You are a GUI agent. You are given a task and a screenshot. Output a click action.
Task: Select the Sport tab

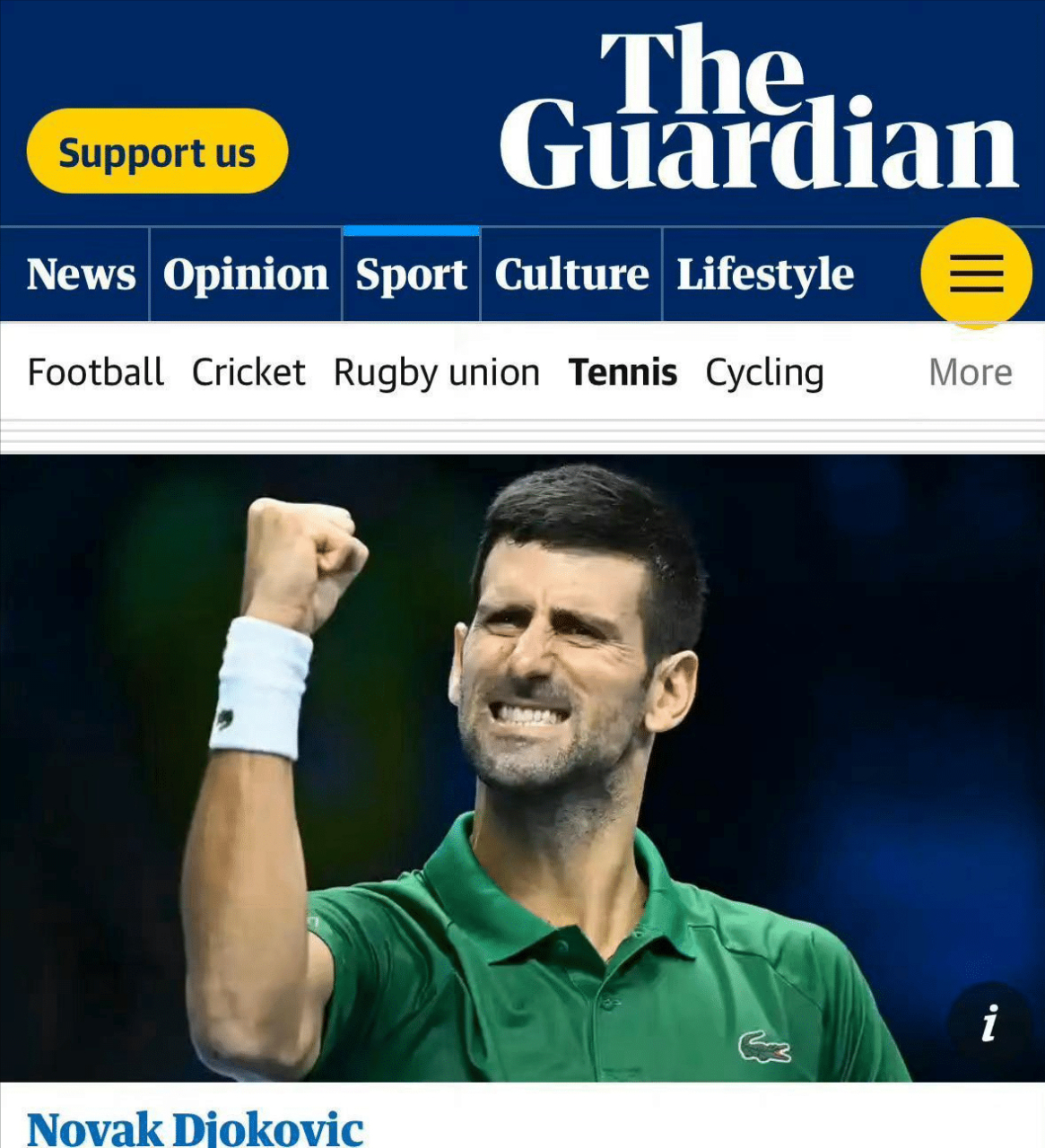coord(411,274)
